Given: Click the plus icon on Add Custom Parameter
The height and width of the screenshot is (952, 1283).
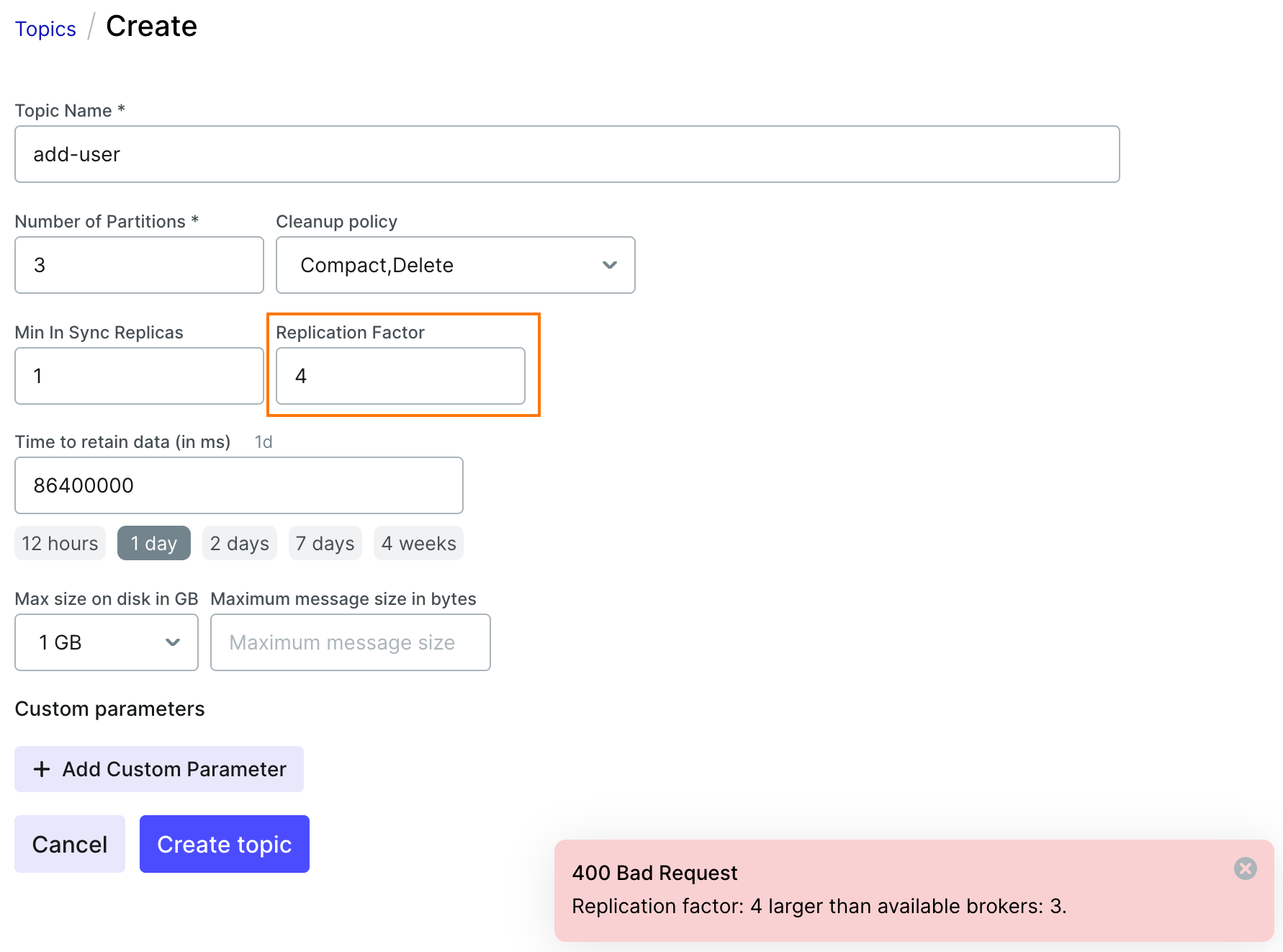Looking at the screenshot, I should [x=42, y=769].
